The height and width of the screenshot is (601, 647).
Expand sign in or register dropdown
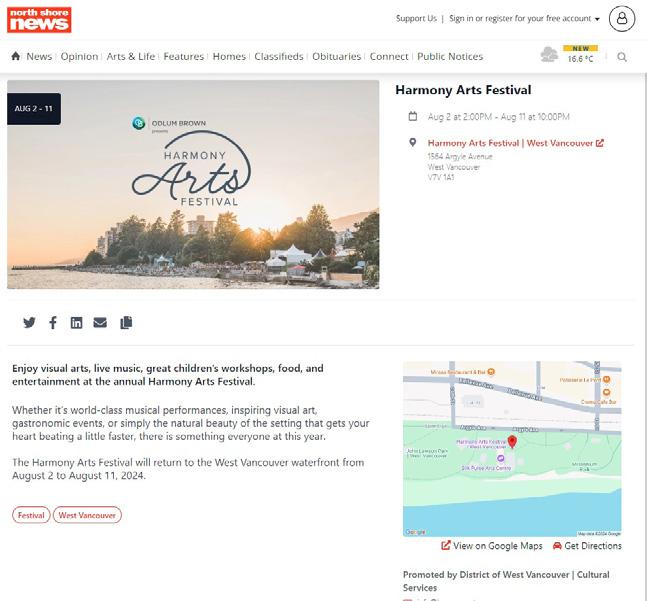(x=524, y=19)
